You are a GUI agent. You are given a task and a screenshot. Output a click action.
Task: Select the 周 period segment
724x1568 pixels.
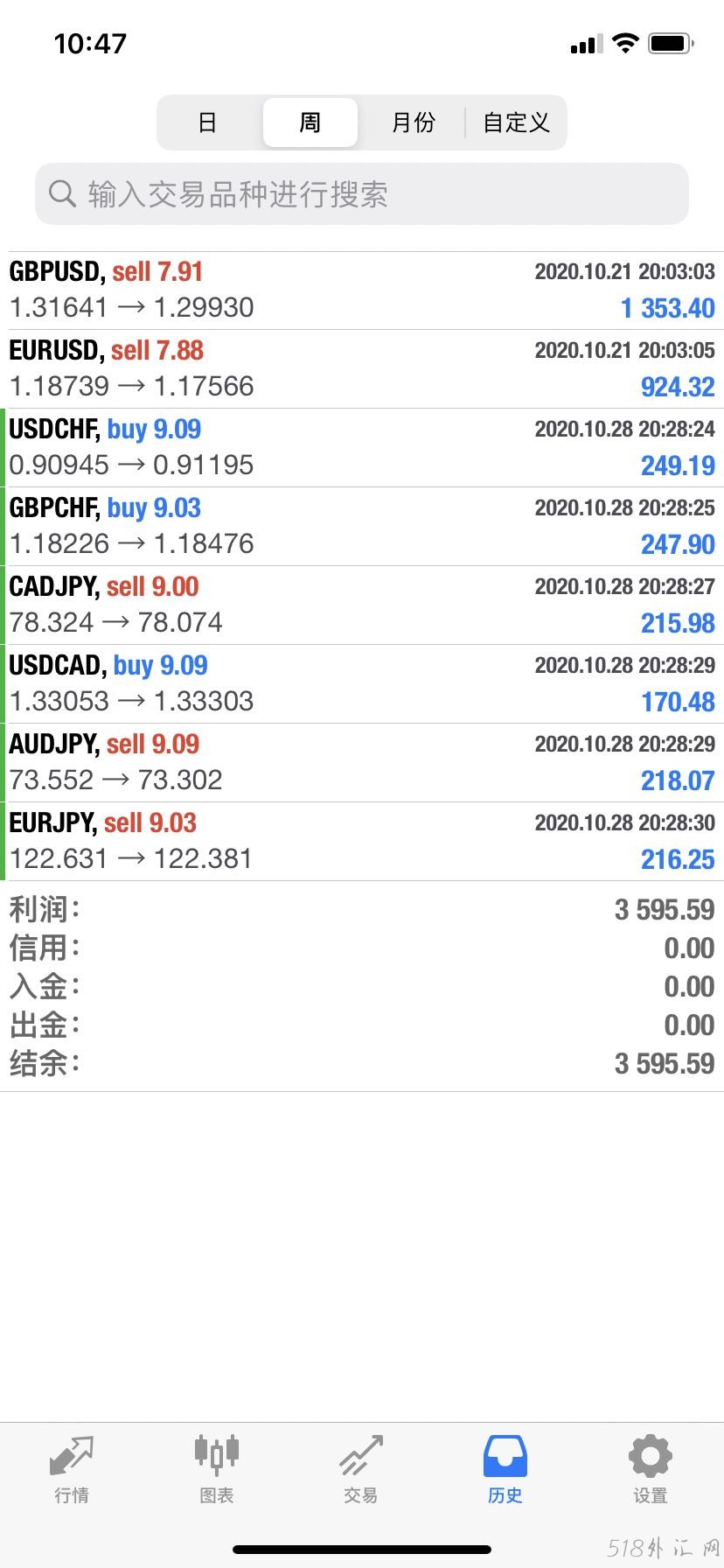[x=310, y=122]
